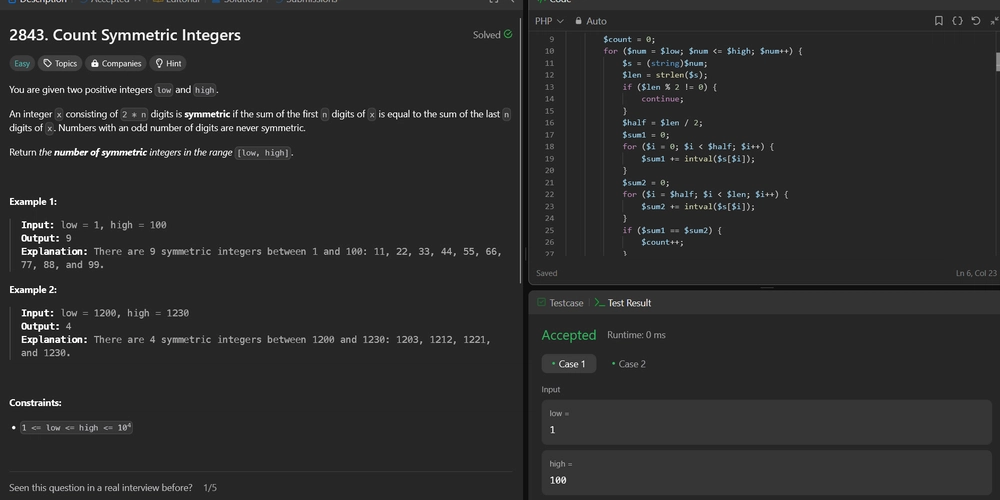
Task: Click the '$count++;' code line
Action: pos(663,242)
